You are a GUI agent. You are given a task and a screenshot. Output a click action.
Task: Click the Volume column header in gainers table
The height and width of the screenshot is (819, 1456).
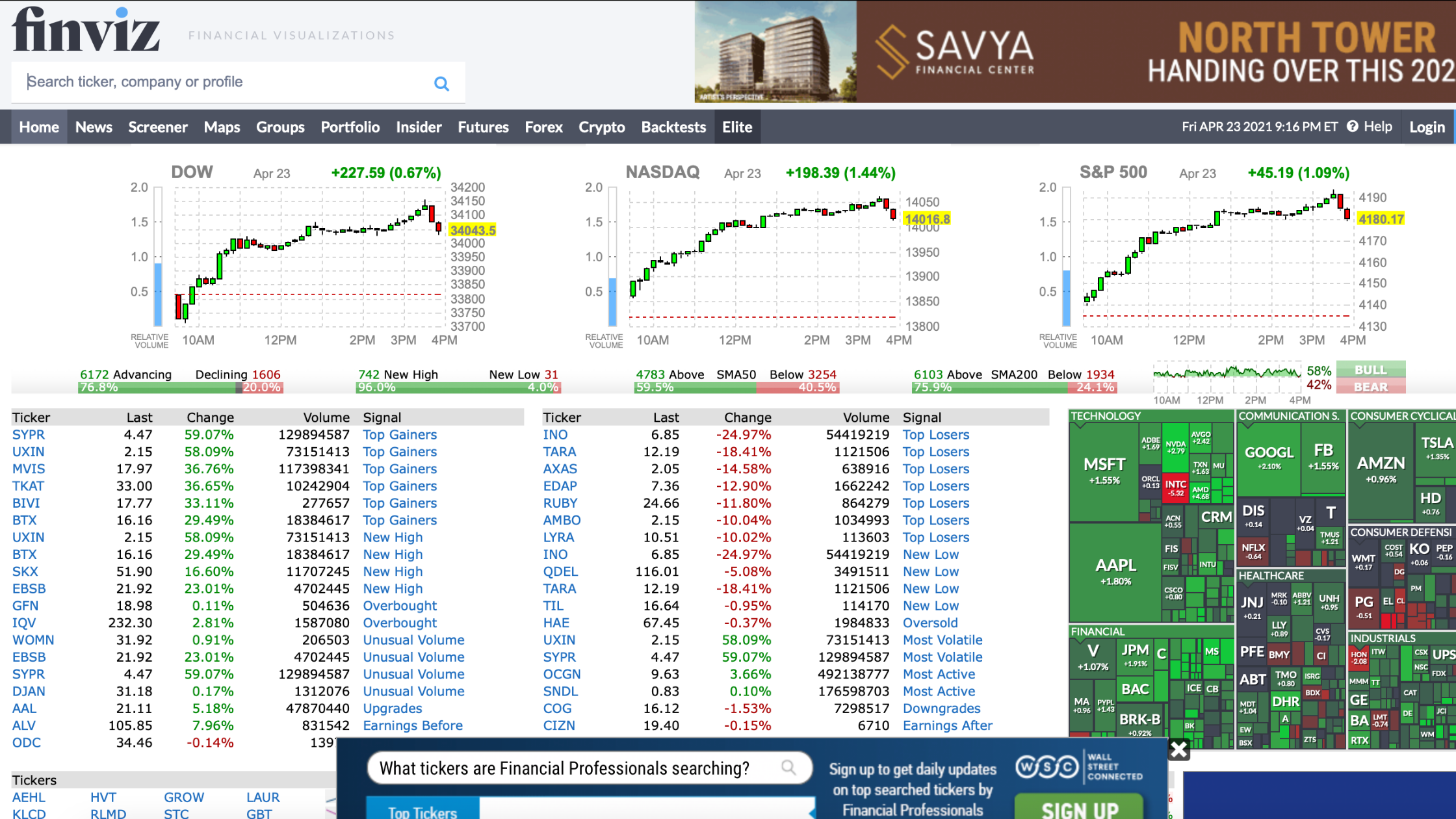pyautogui.click(x=326, y=417)
